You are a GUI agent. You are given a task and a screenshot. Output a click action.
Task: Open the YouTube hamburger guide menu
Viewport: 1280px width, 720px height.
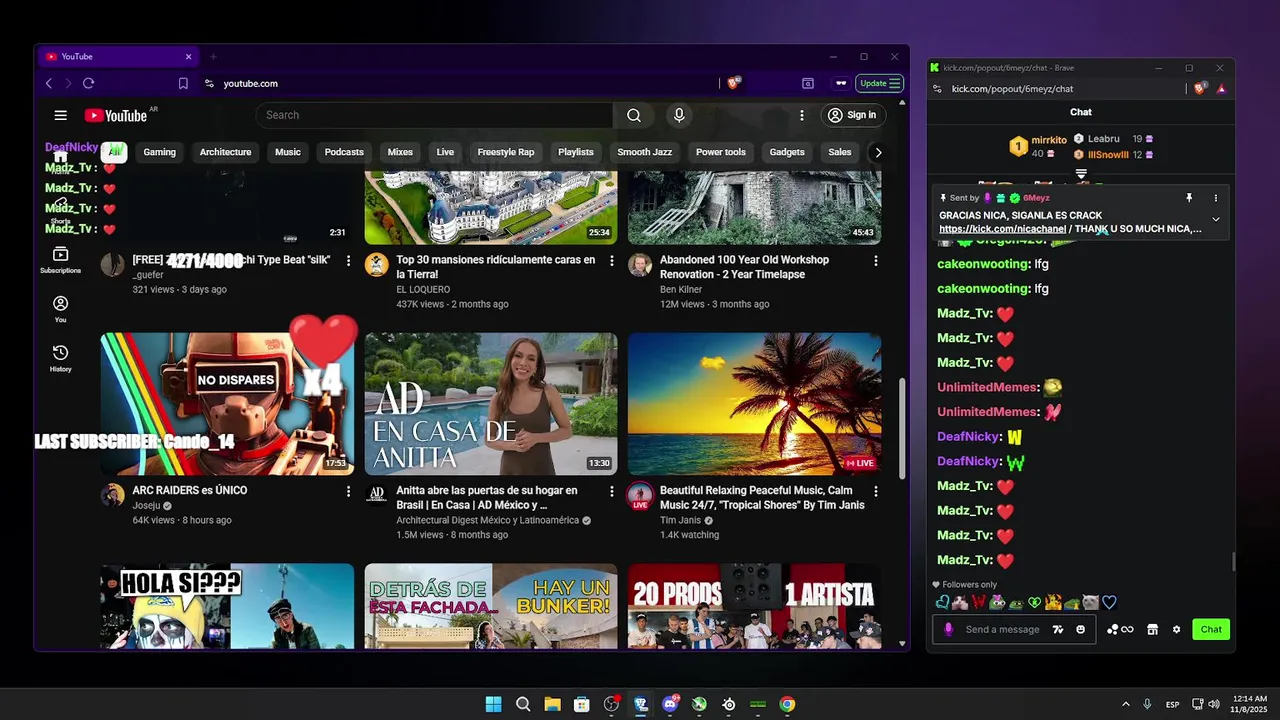[61, 115]
